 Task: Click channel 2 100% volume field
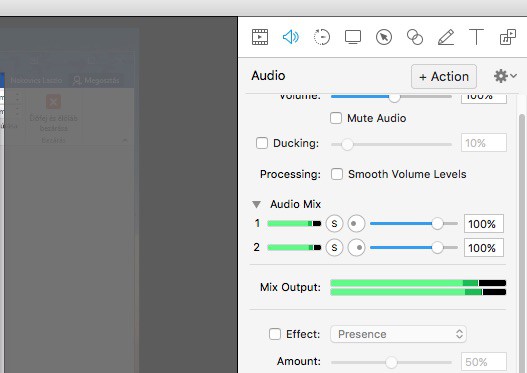point(484,248)
